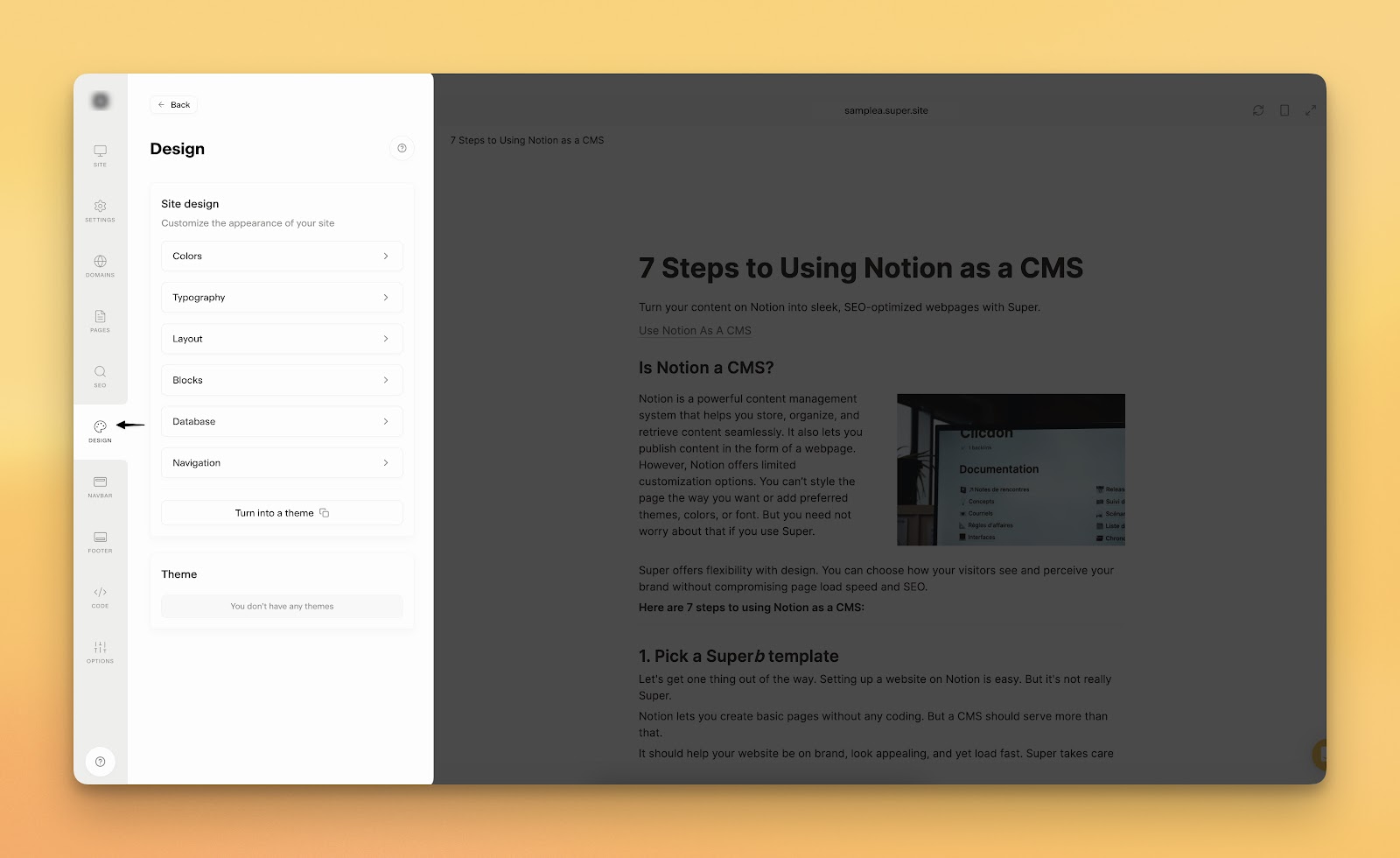
Task: Click the 'Is Notion a CMS?' heading
Action: pos(706,368)
